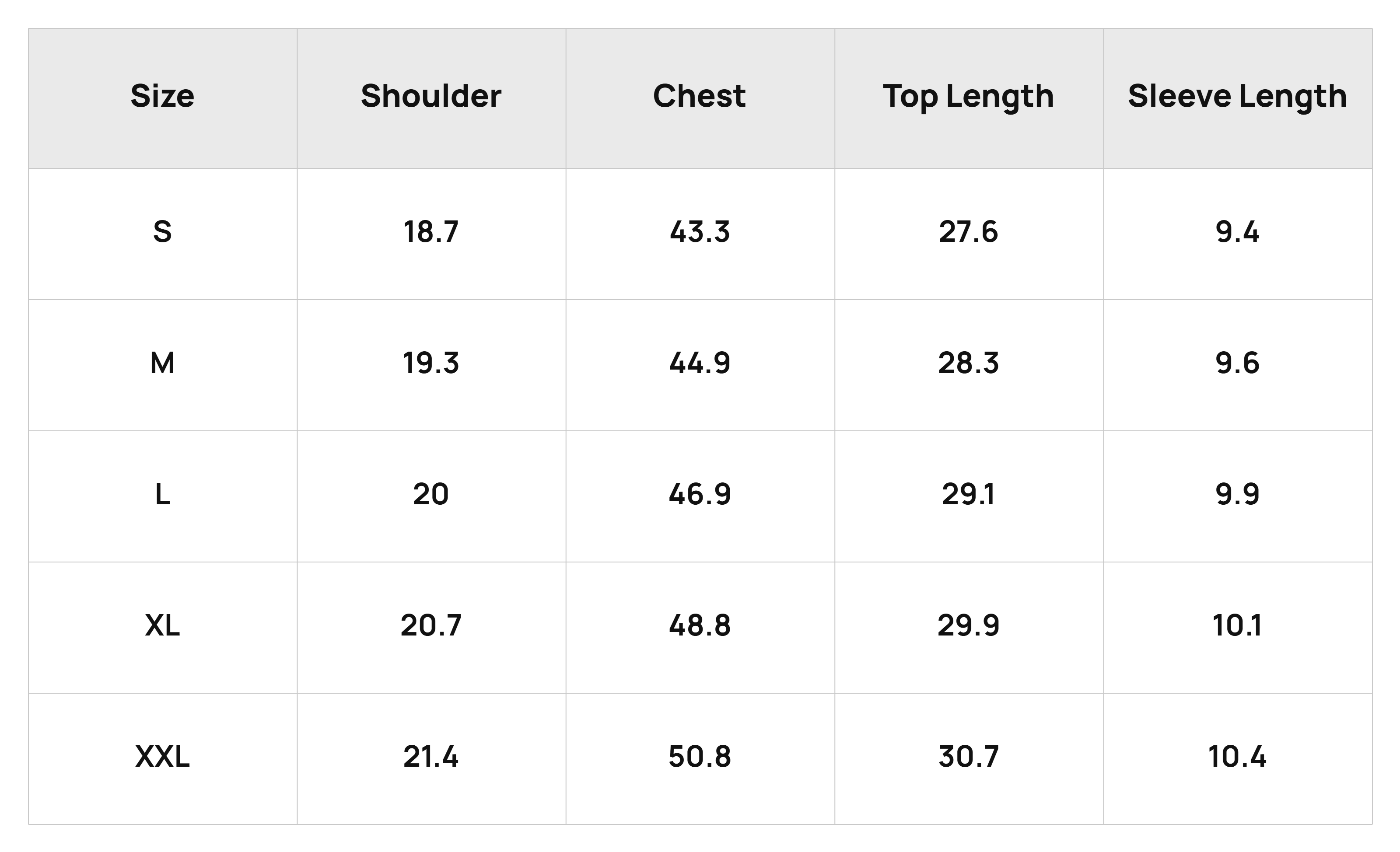
Task: Click the 46.9 chest value cell
Action: coord(700,496)
